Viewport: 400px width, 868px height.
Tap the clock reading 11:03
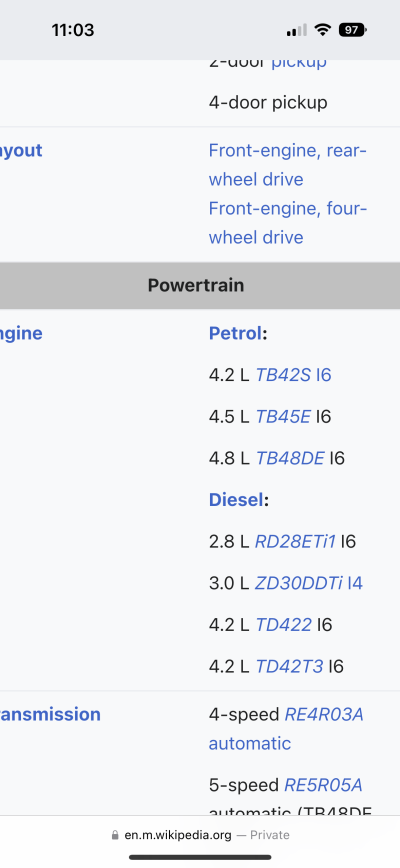click(x=73, y=30)
